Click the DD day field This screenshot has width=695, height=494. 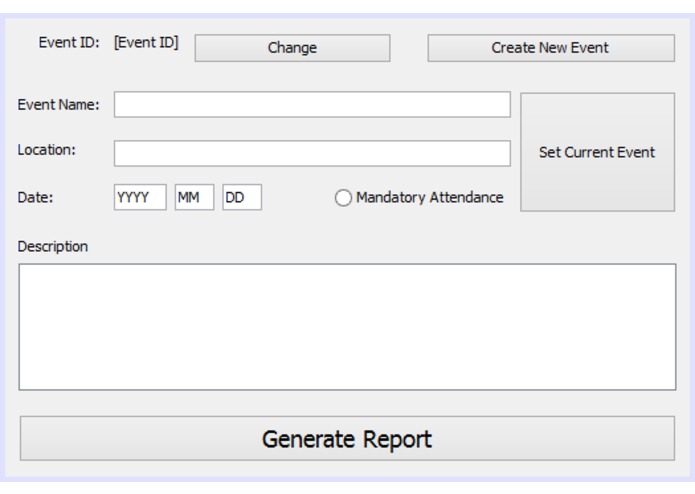pos(242,197)
